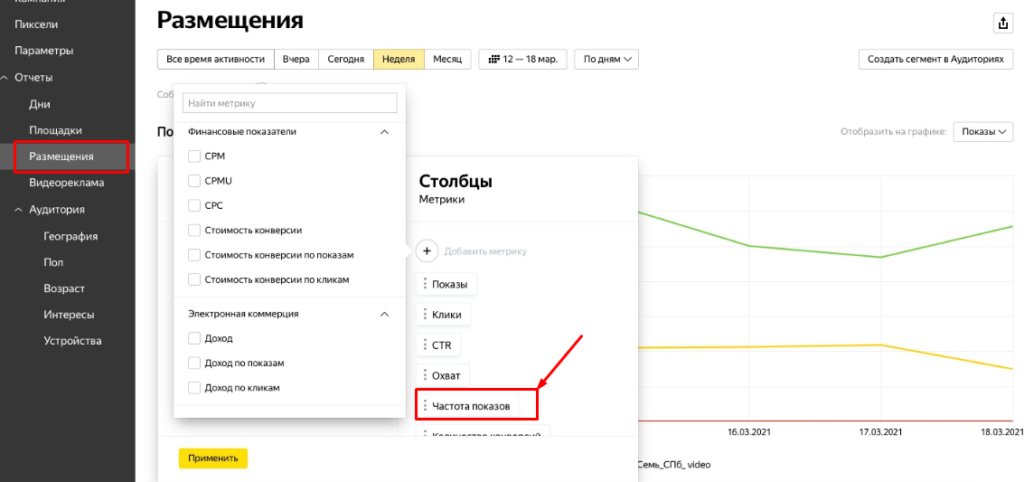
Task: Open Пиксели in the sidebar
Action: 36,25
